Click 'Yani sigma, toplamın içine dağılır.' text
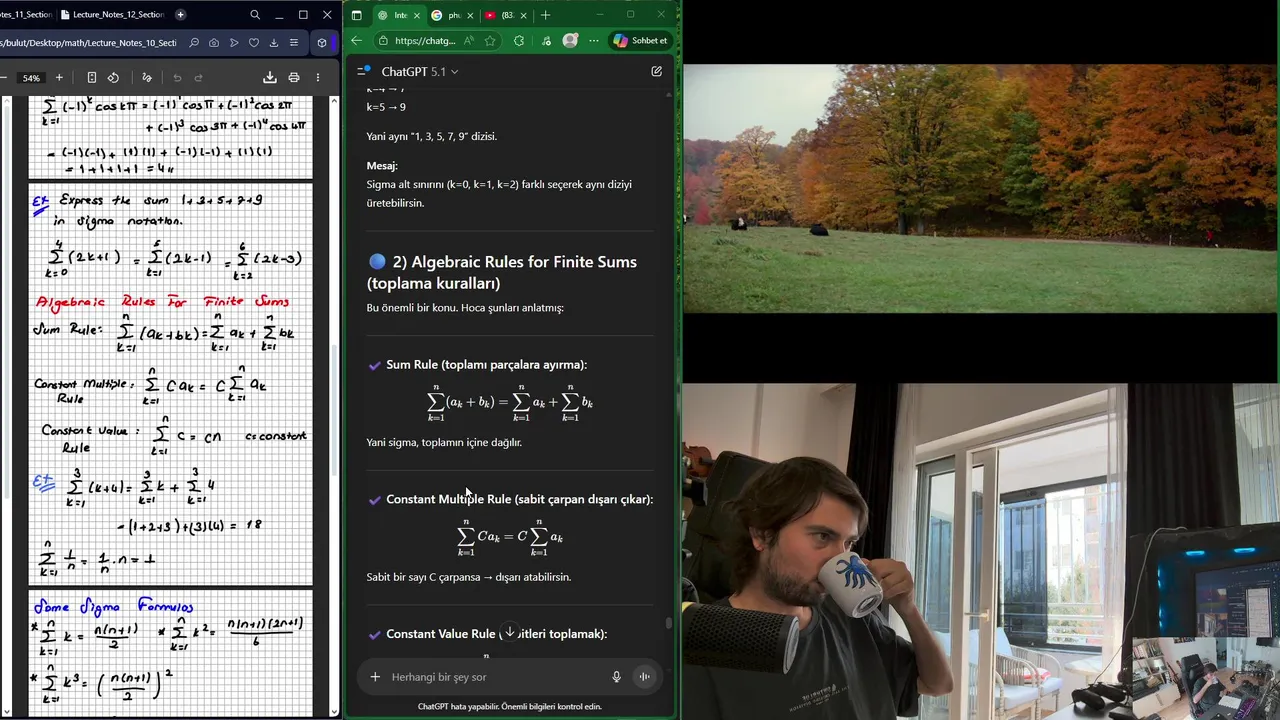Screen dimensions: 1280x720 [444, 442]
